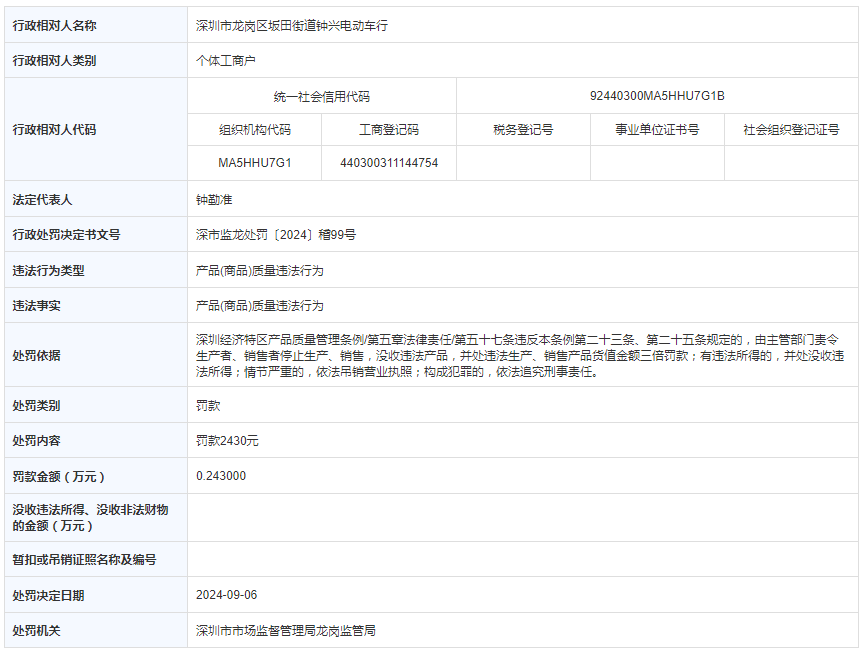Select the 罚款2430元 value
The image size is (867, 652).
pos(227,441)
